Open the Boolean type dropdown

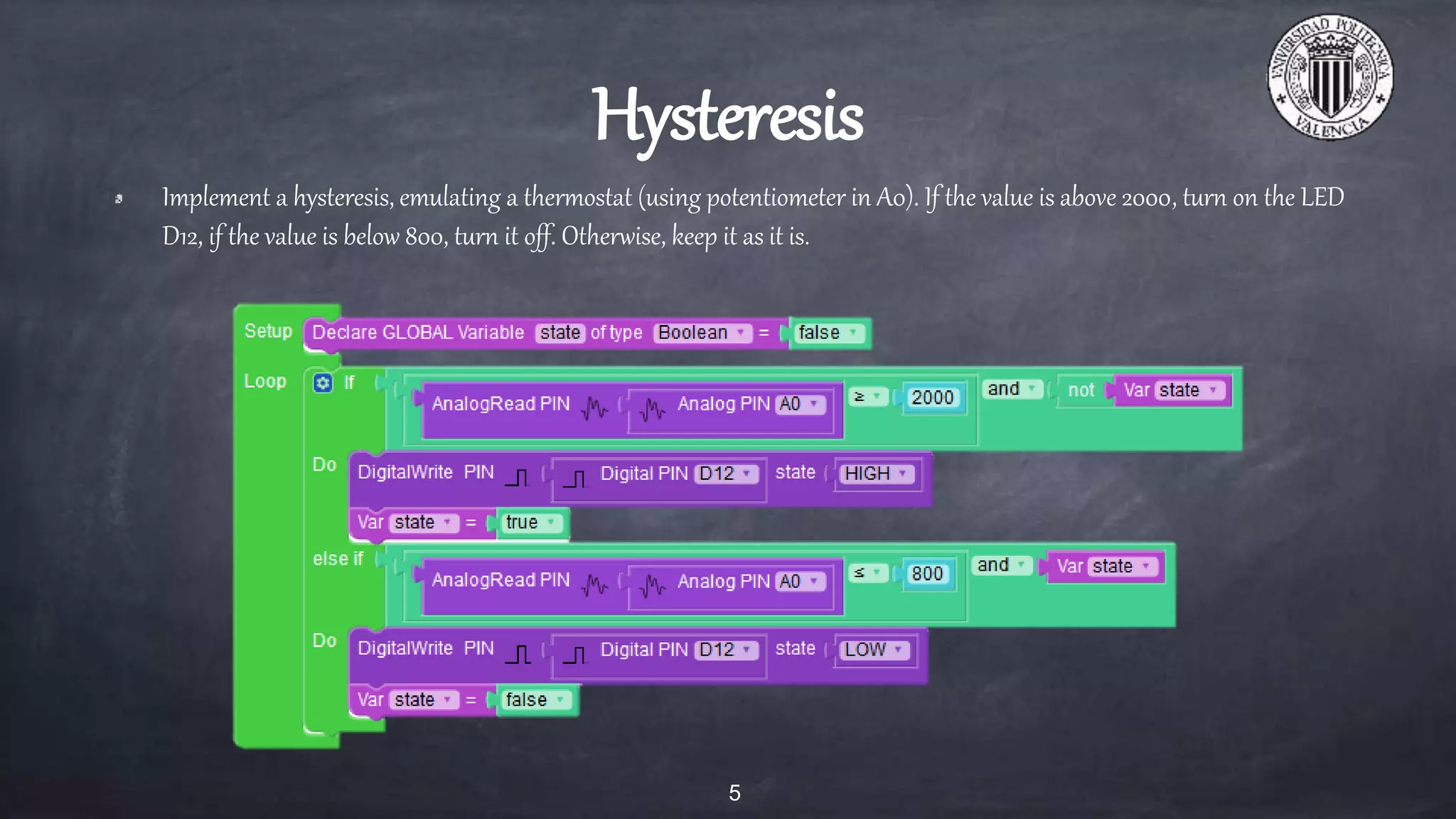(702, 333)
